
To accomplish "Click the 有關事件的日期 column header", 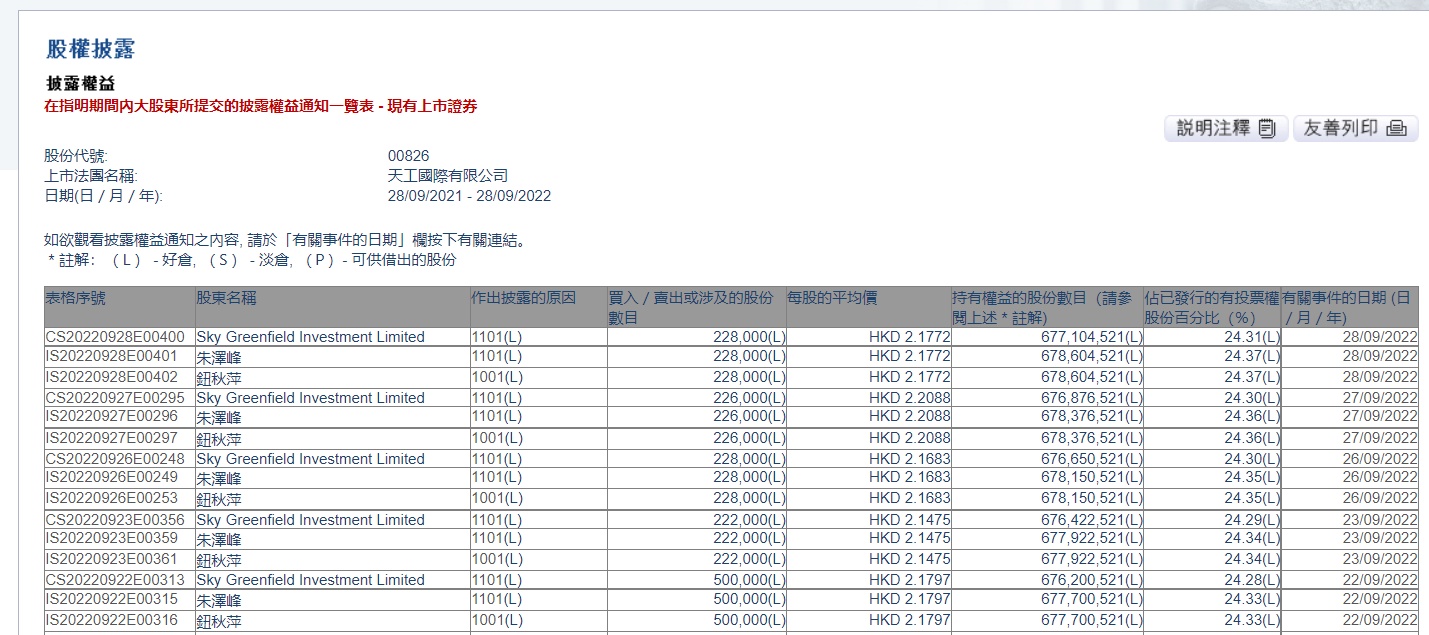I will point(1349,308).
